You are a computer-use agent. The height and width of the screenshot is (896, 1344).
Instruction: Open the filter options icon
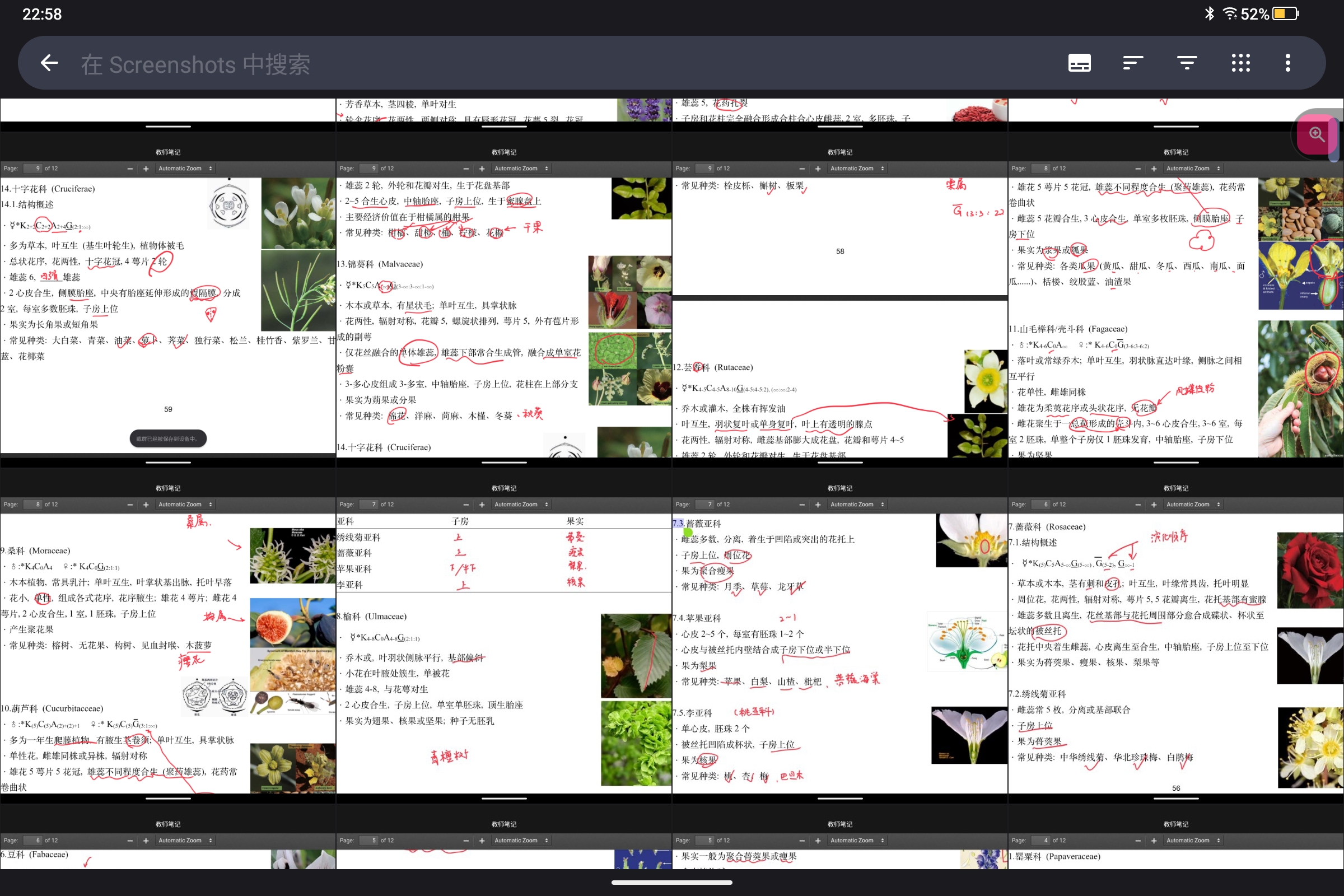coord(1186,63)
